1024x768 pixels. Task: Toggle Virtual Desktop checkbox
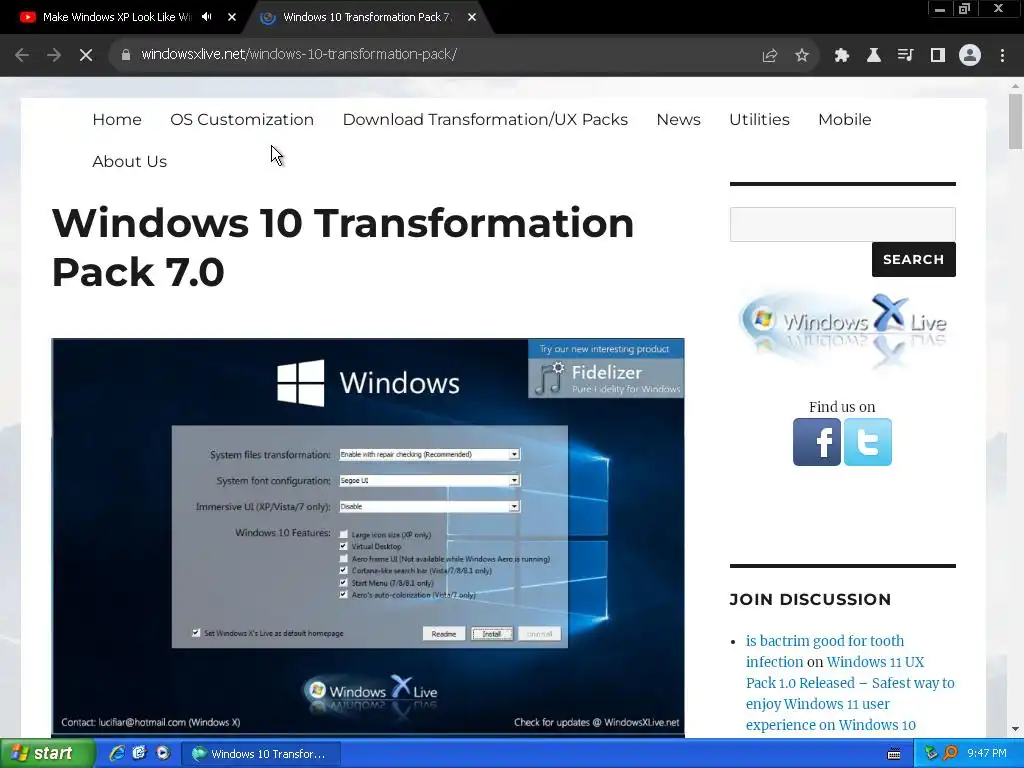[x=344, y=547]
